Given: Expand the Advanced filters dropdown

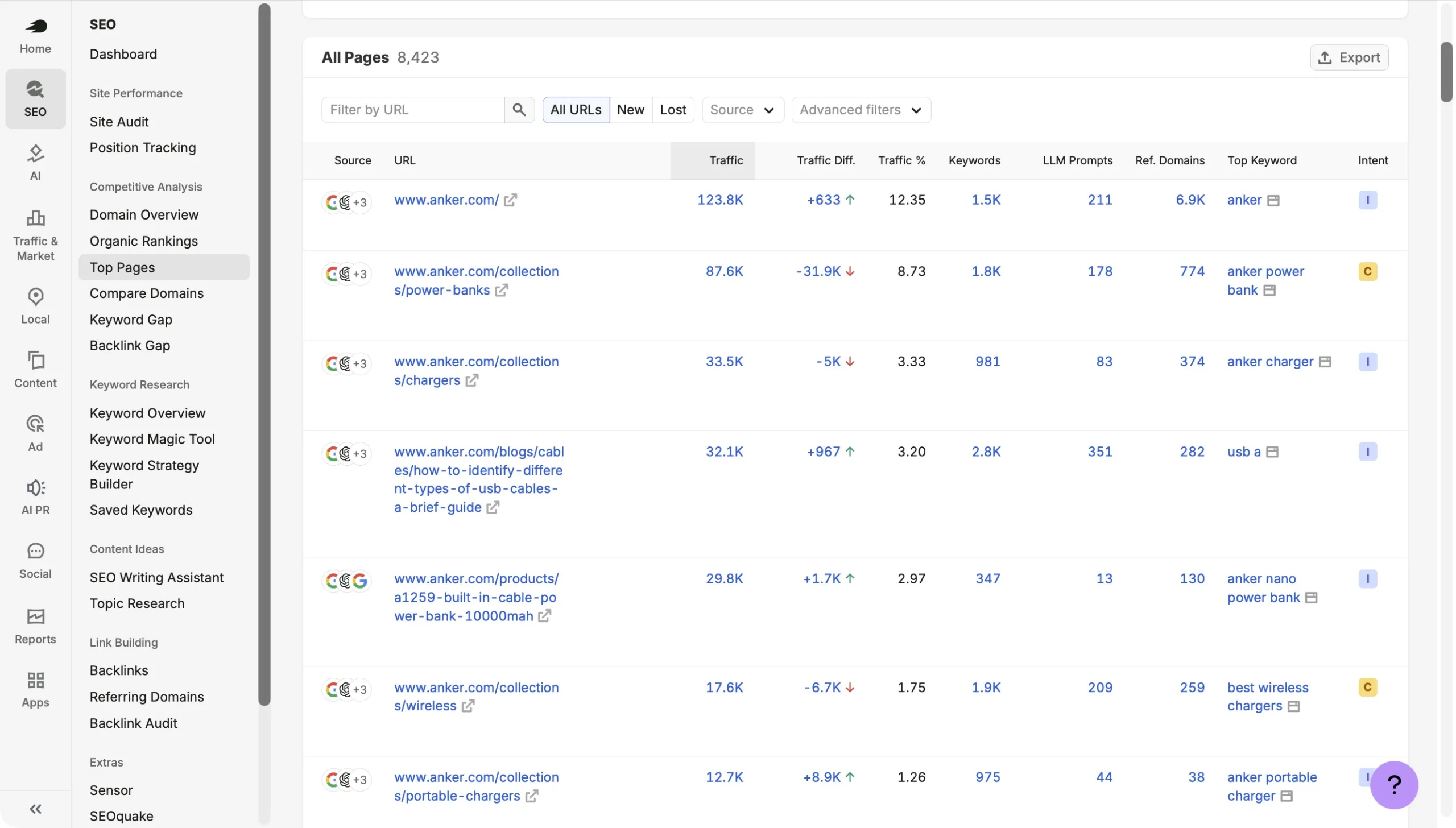Looking at the screenshot, I should 861,110.
